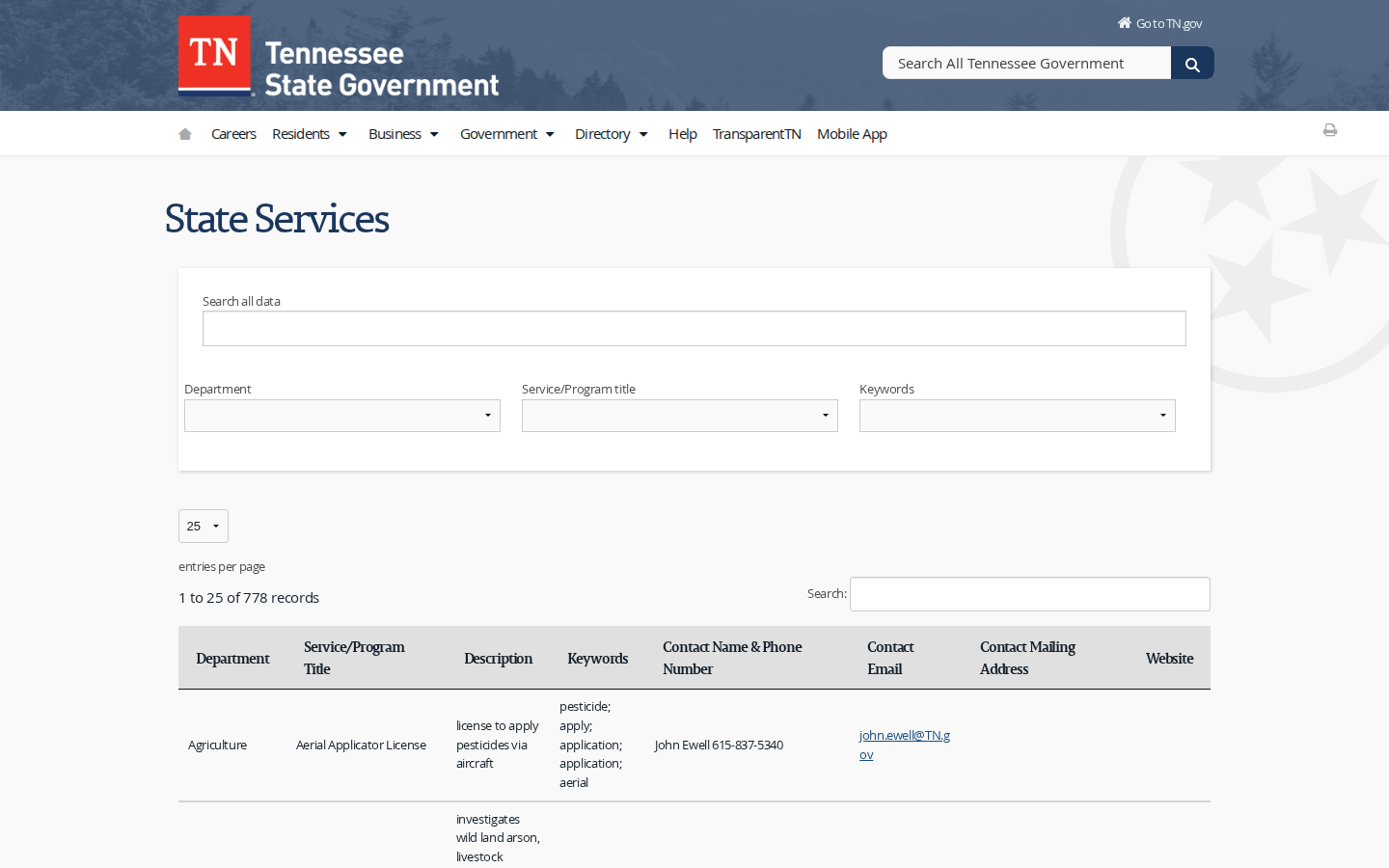Sort by the Keywords column header
Viewport: 1389px width, 868px height.
[597, 659]
